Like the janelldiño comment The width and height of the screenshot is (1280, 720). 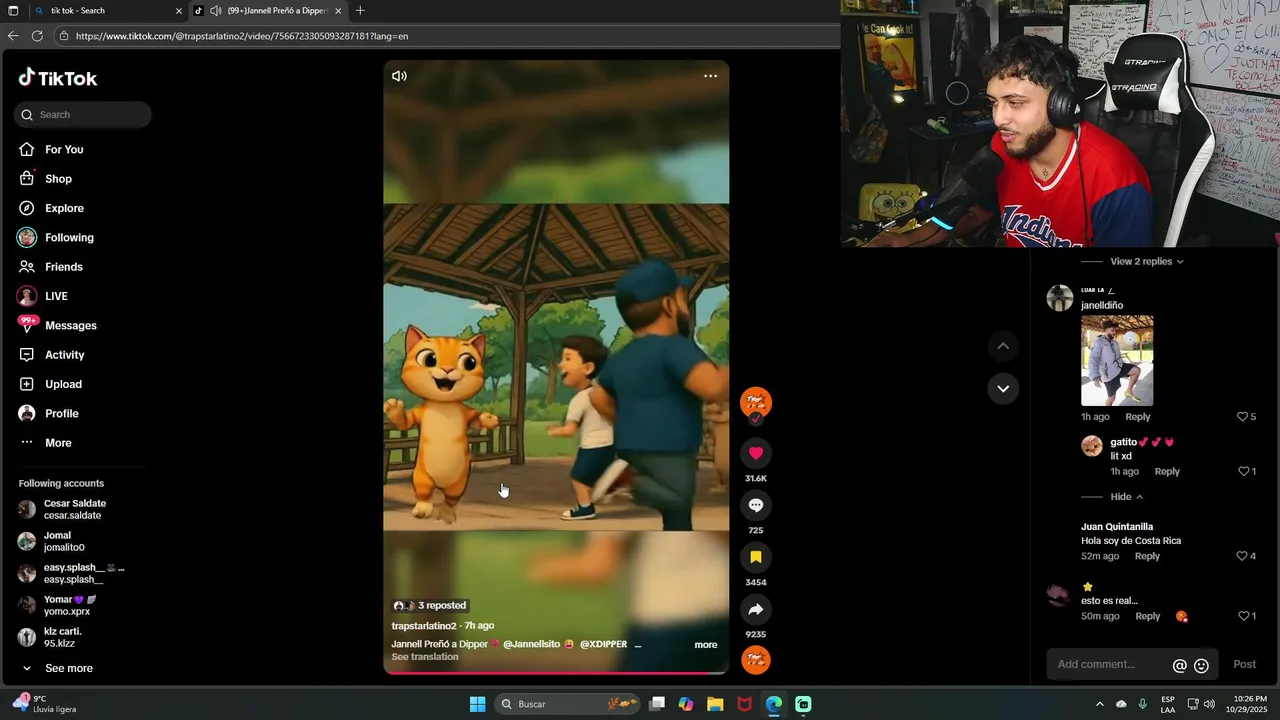click(x=1243, y=417)
